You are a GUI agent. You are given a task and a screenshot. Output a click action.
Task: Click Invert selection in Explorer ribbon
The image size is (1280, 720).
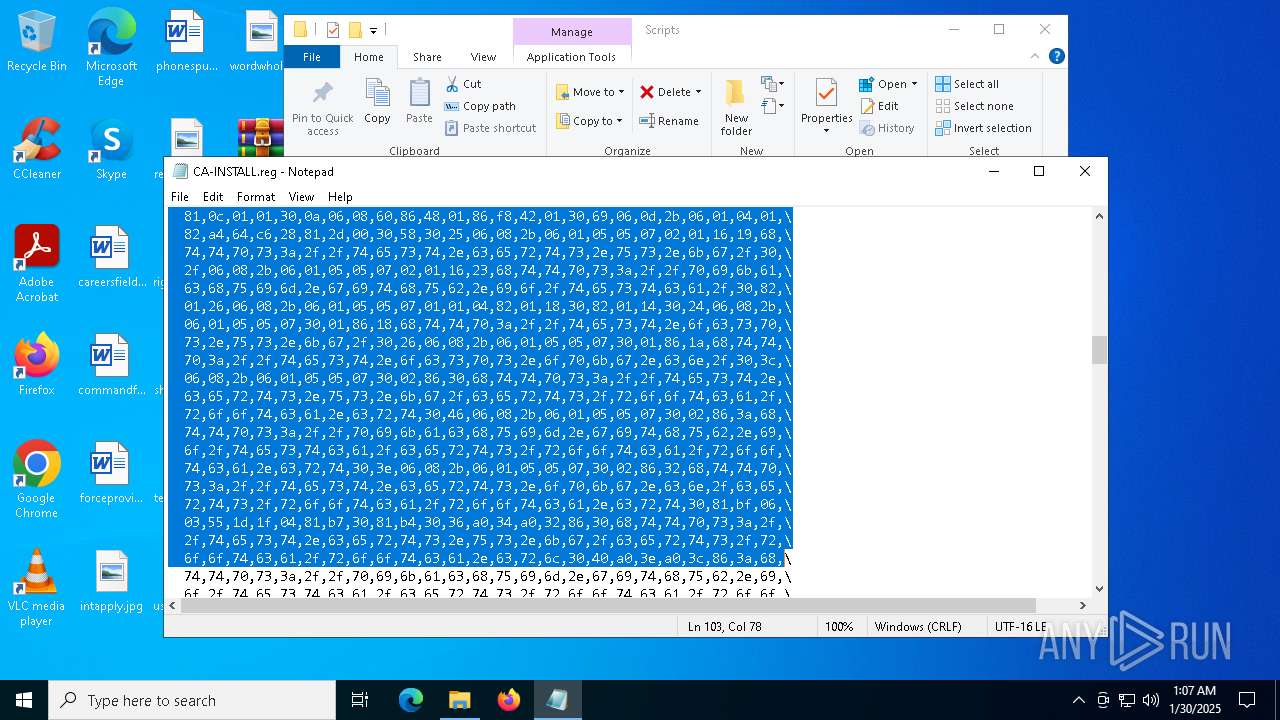pyautogui.click(x=983, y=128)
